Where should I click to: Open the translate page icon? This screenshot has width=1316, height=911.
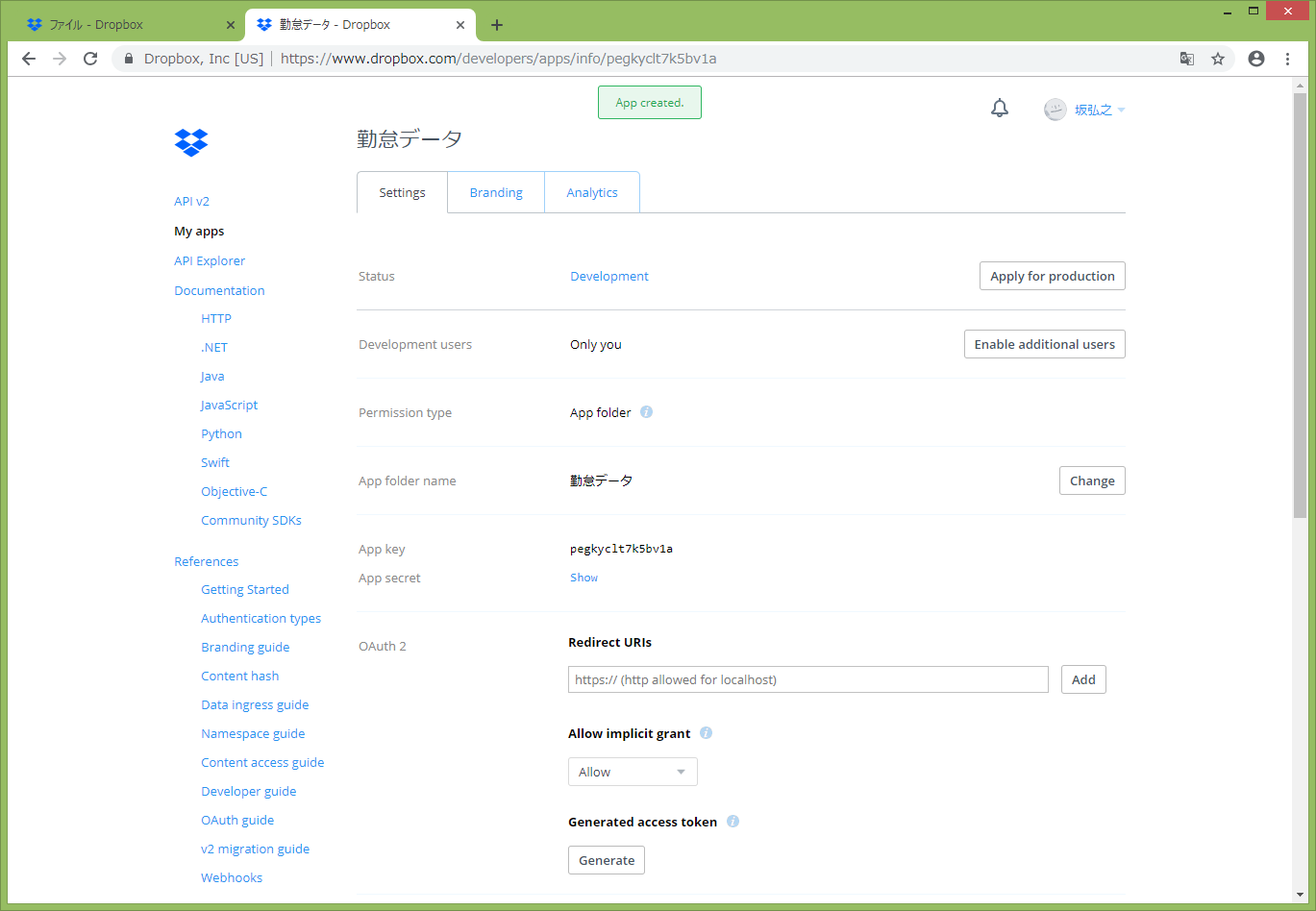coord(1187,59)
